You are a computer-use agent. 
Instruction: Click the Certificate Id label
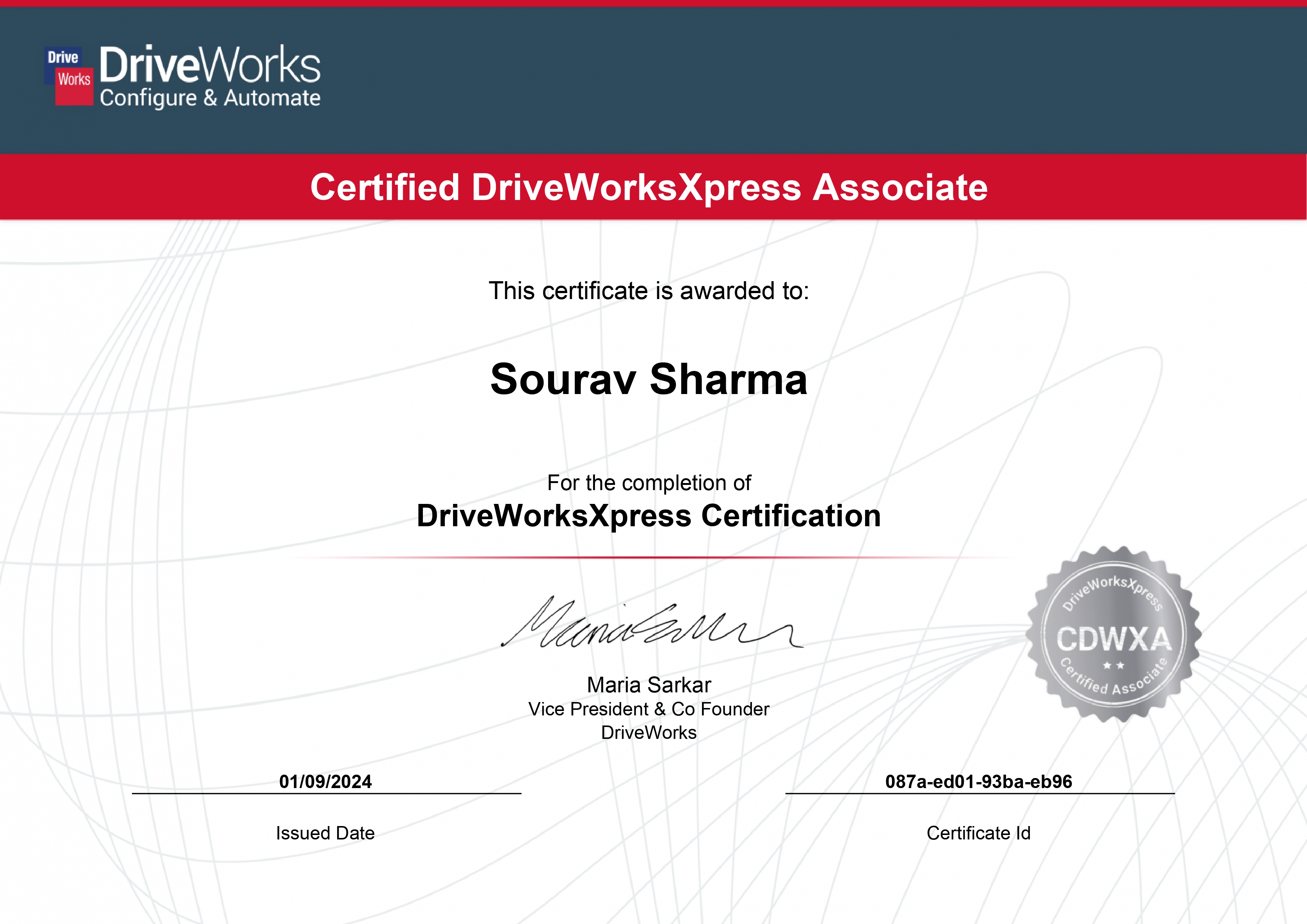pos(978,833)
